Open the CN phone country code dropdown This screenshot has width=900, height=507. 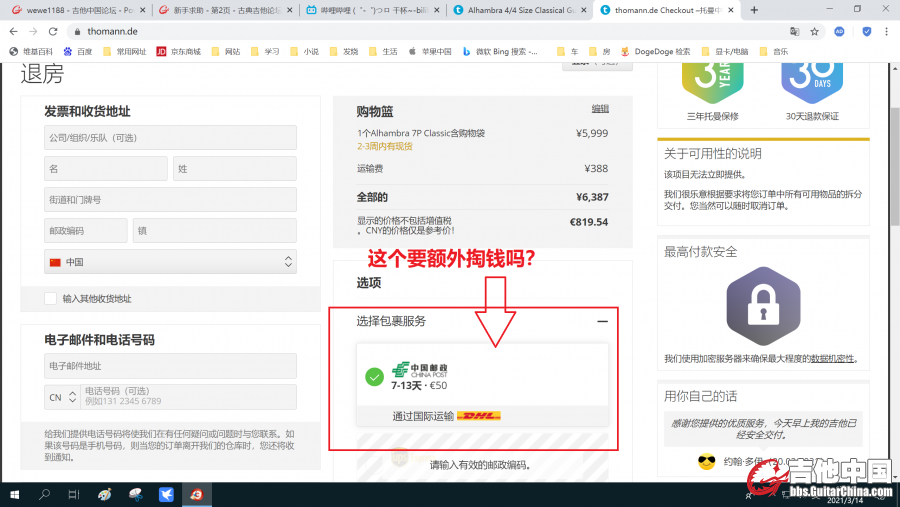click(62, 397)
